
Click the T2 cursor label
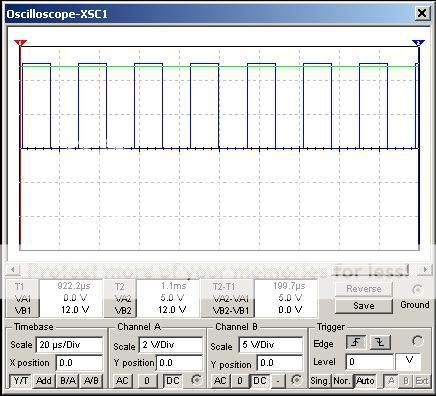120,287
